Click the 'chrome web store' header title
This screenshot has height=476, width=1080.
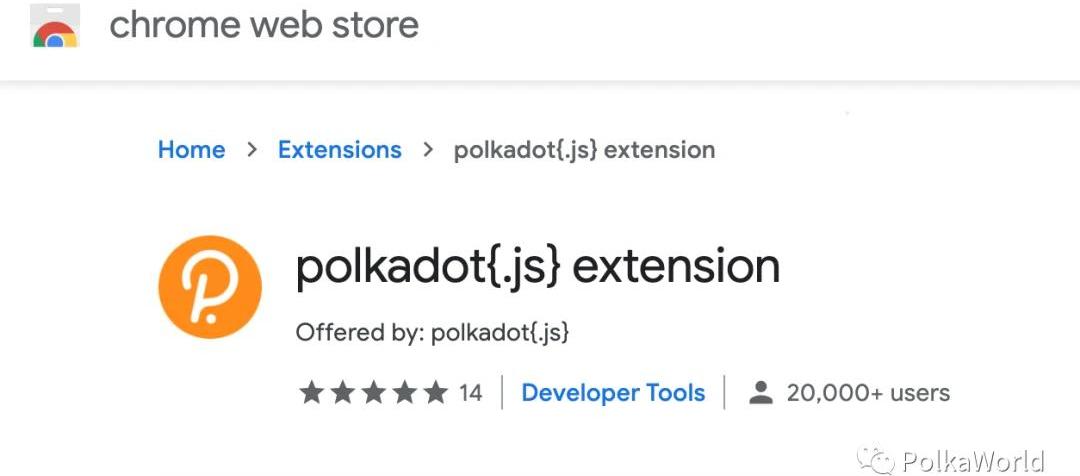click(264, 26)
